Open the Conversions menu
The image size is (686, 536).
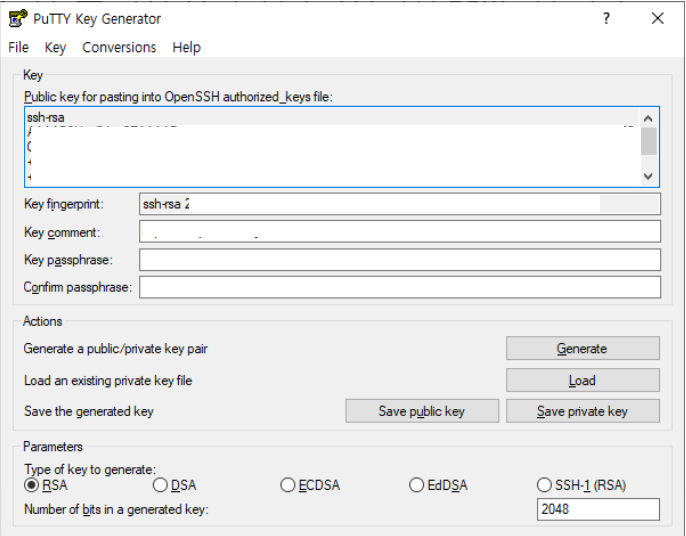pyautogui.click(x=119, y=47)
